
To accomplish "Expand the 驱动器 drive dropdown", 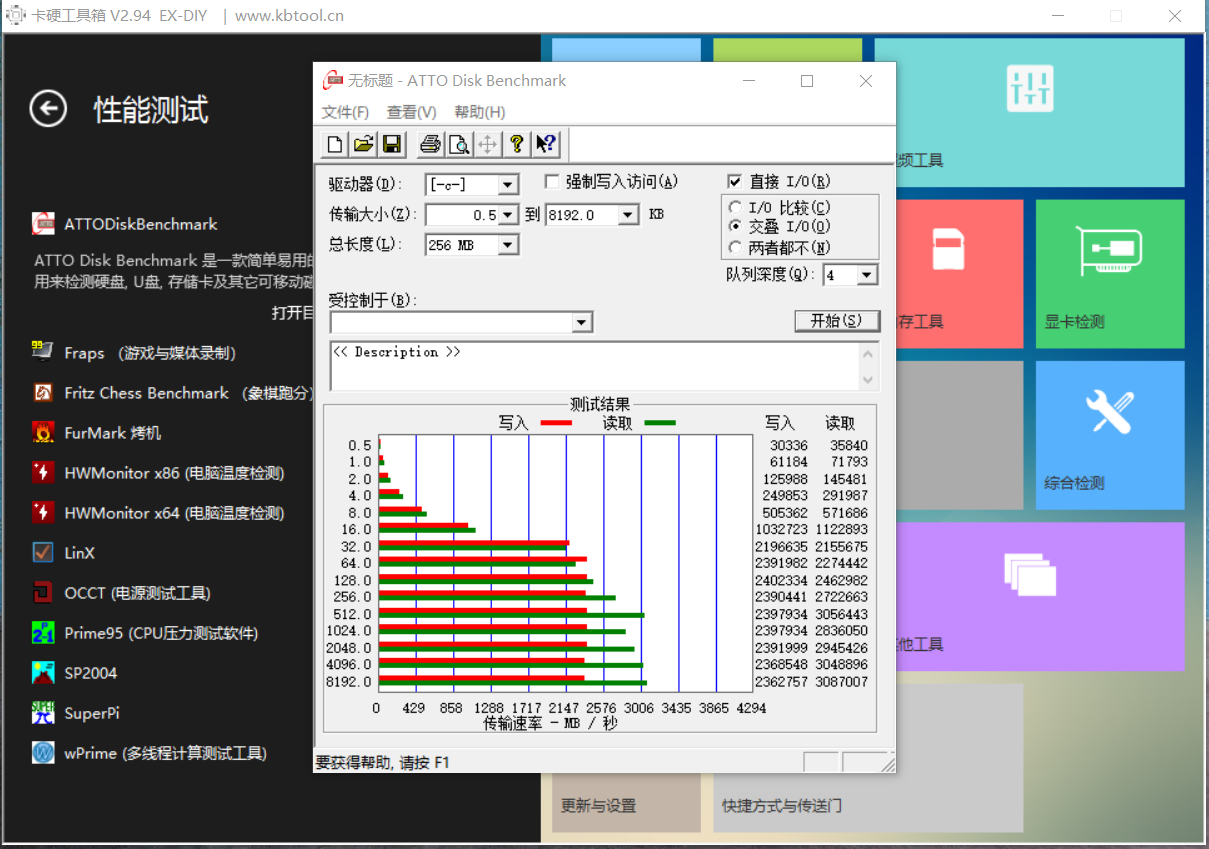I will [508, 185].
